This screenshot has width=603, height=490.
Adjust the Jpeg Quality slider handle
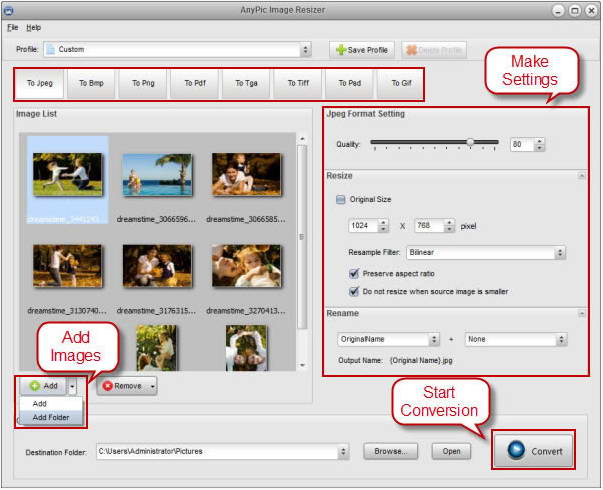pyautogui.click(x=470, y=142)
